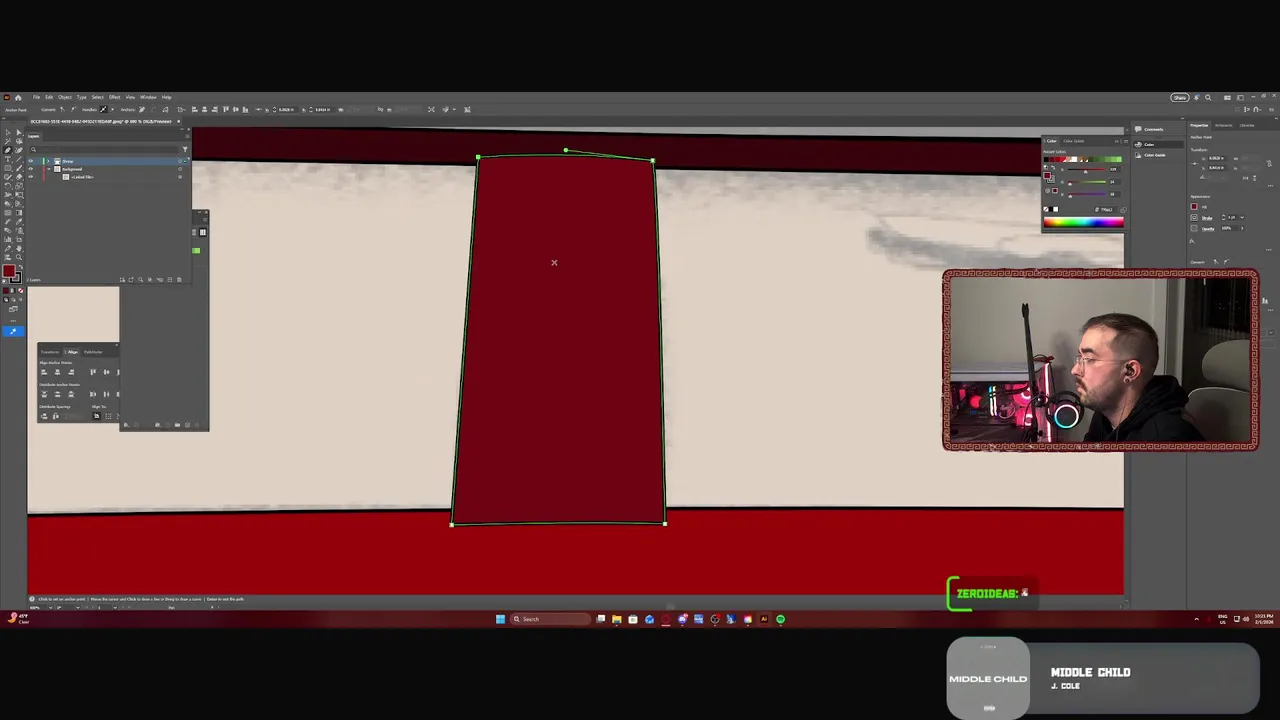1280x720 pixels.
Task: Select the Rectangle tool
Action: point(8,168)
